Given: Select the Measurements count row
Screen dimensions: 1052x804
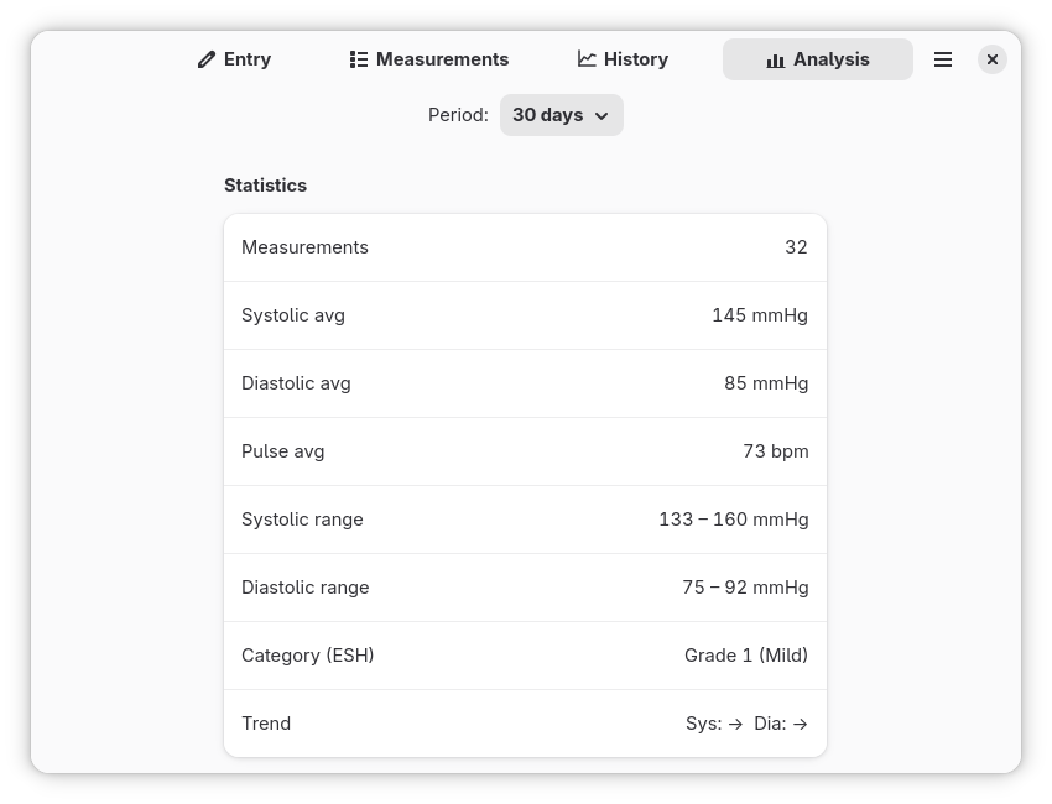Looking at the screenshot, I should point(525,248).
